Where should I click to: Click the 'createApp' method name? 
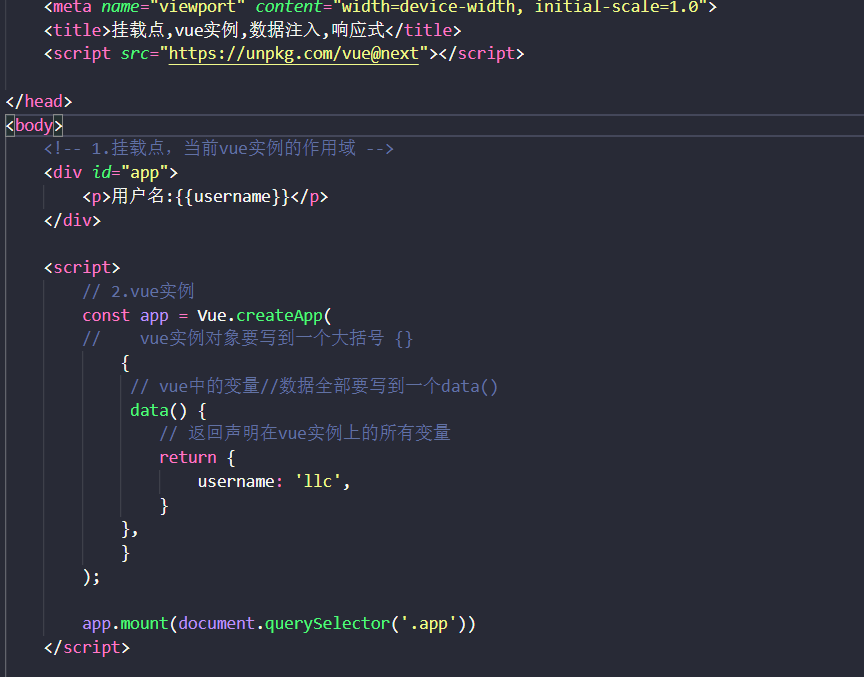coord(279,315)
